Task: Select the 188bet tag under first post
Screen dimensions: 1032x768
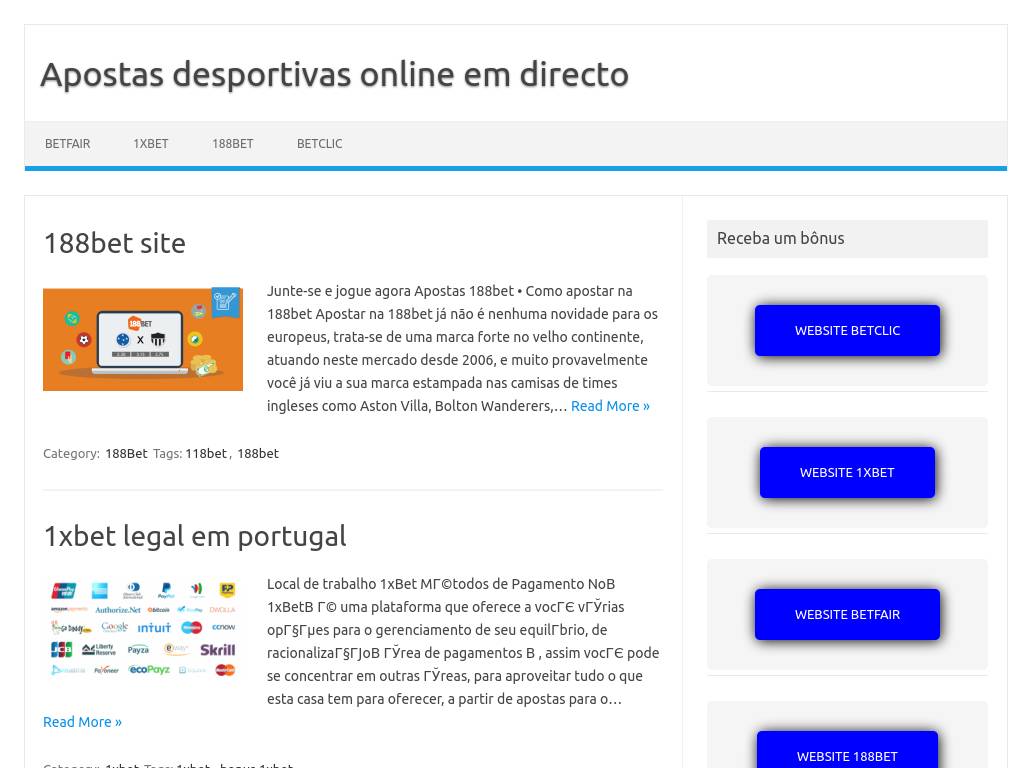Action: [x=258, y=454]
